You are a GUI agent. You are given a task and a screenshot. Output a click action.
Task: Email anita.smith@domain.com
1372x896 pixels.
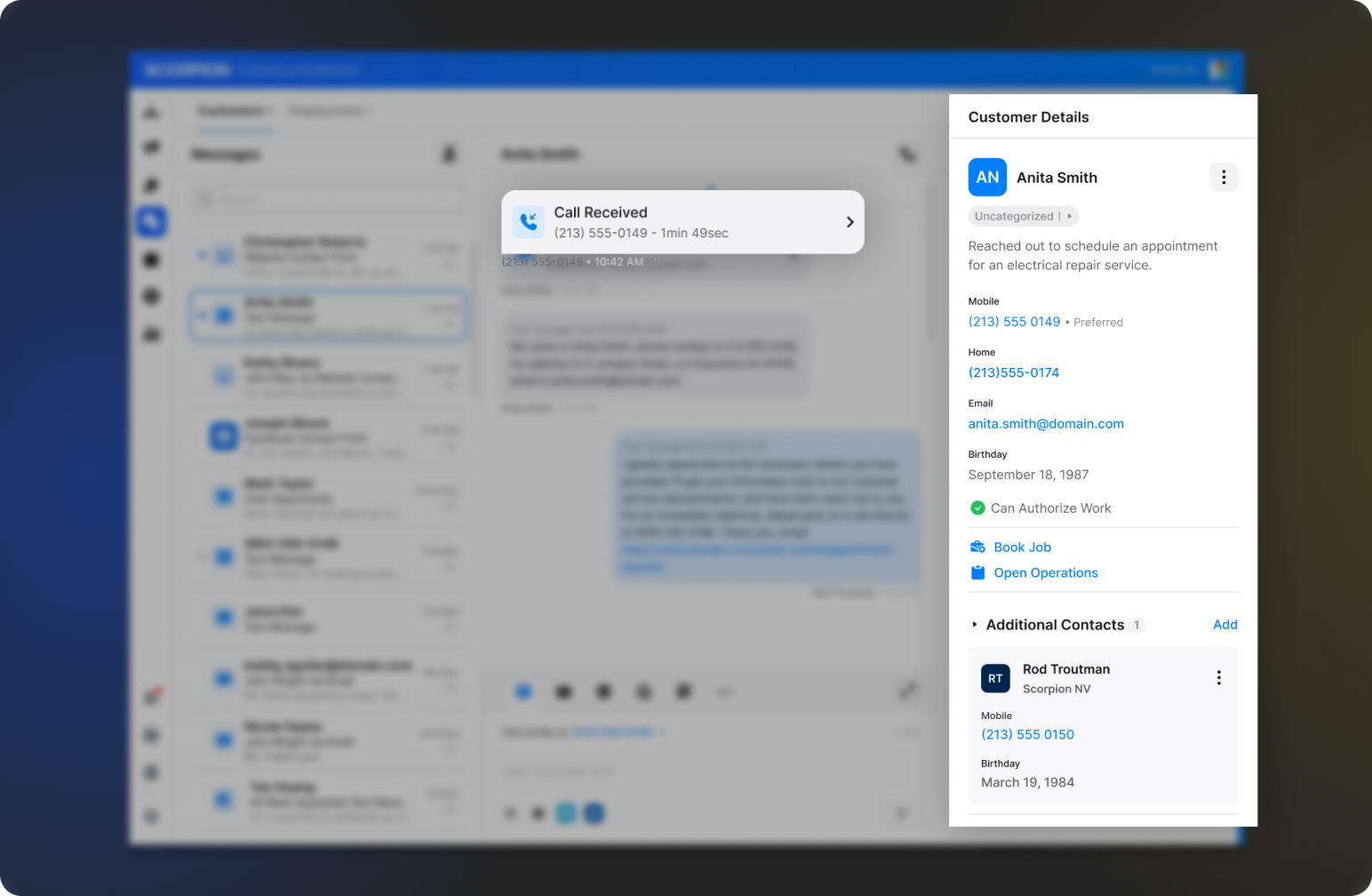point(1046,424)
